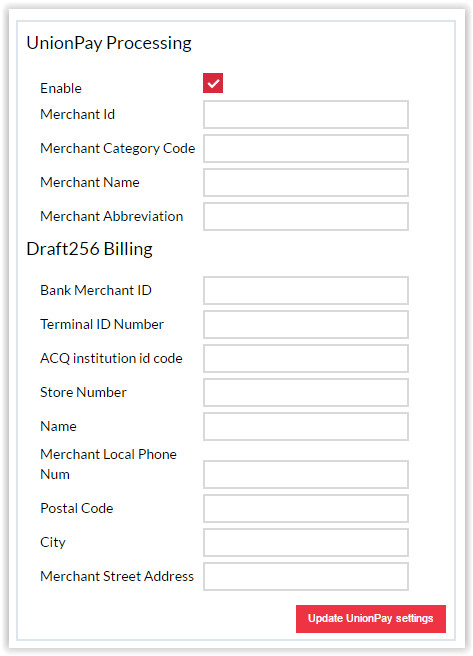Uncheck the Enable UnionPay checkbox
The image size is (473, 656).
click(x=213, y=83)
